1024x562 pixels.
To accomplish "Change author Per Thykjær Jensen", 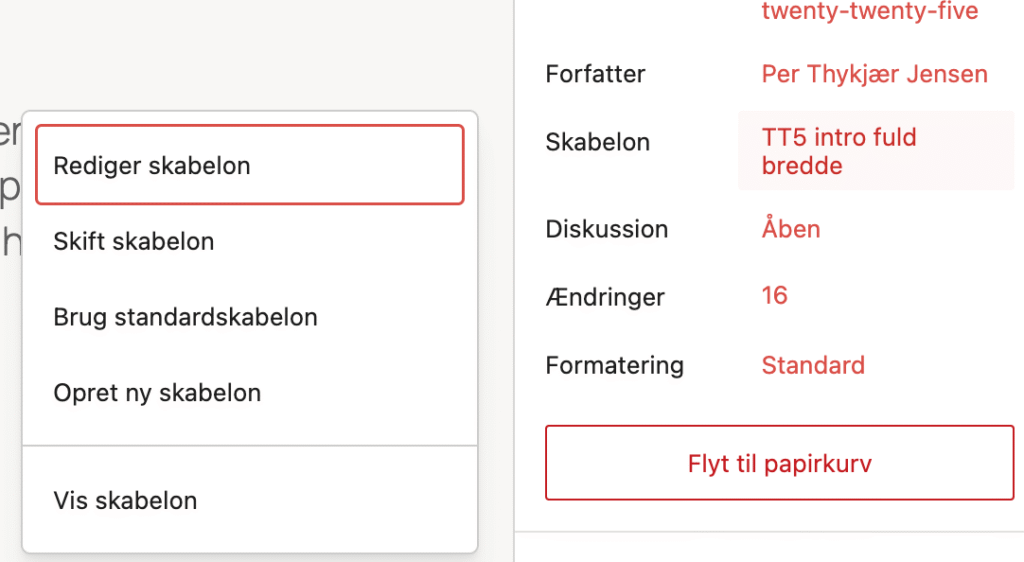I will (874, 74).
